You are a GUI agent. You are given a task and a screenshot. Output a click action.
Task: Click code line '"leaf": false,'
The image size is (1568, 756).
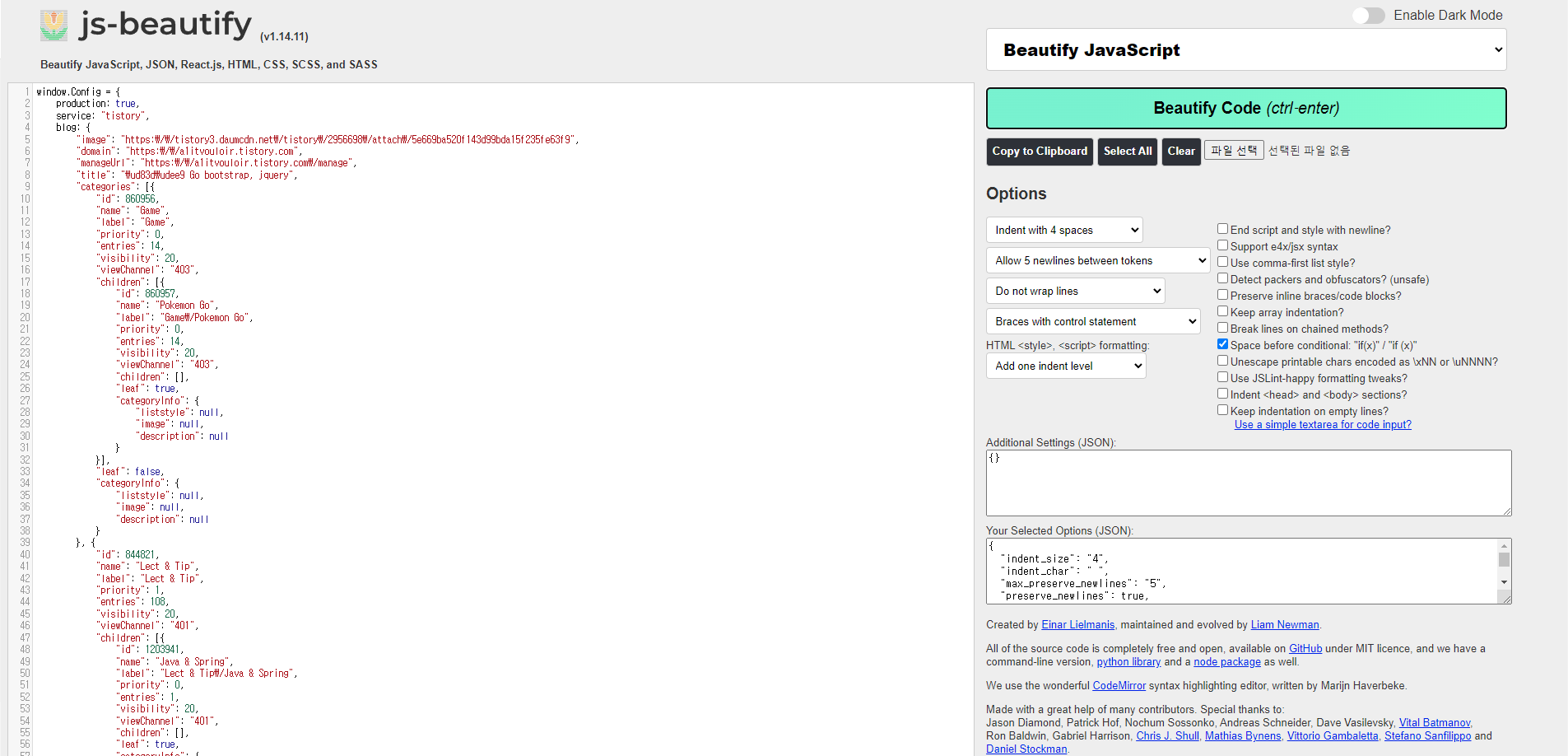[131, 472]
